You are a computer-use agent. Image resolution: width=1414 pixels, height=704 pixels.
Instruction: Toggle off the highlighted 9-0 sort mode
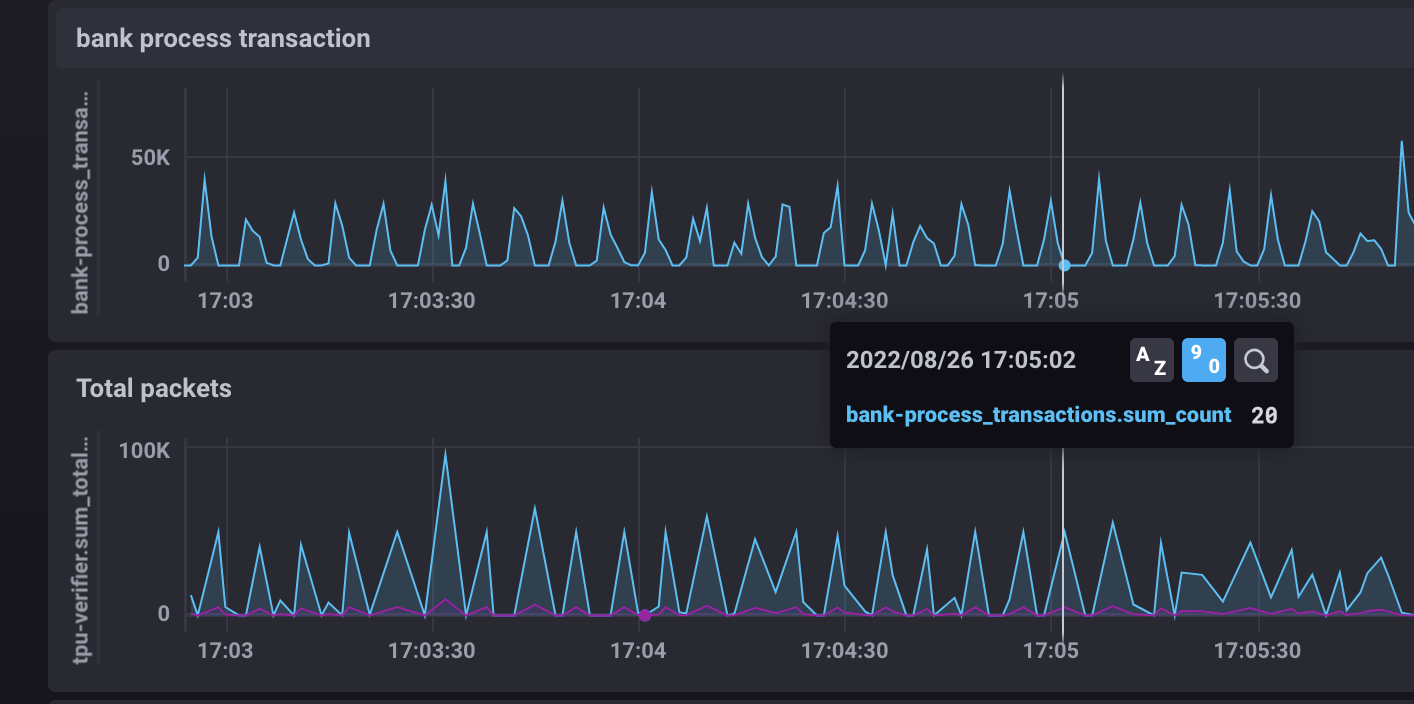[1204, 360]
